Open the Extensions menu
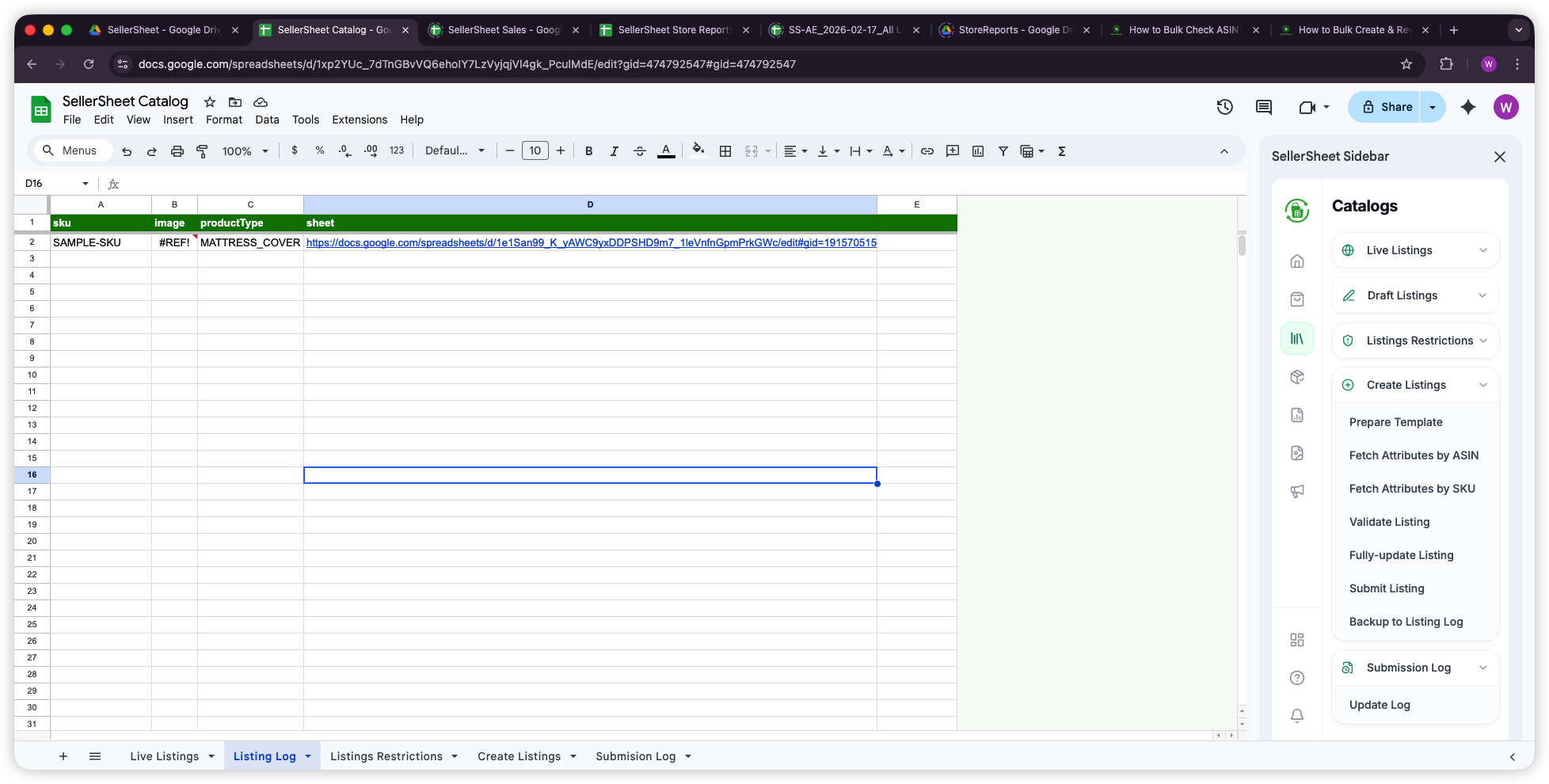The height and width of the screenshot is (784, 1549). click(x=359, y=120)
